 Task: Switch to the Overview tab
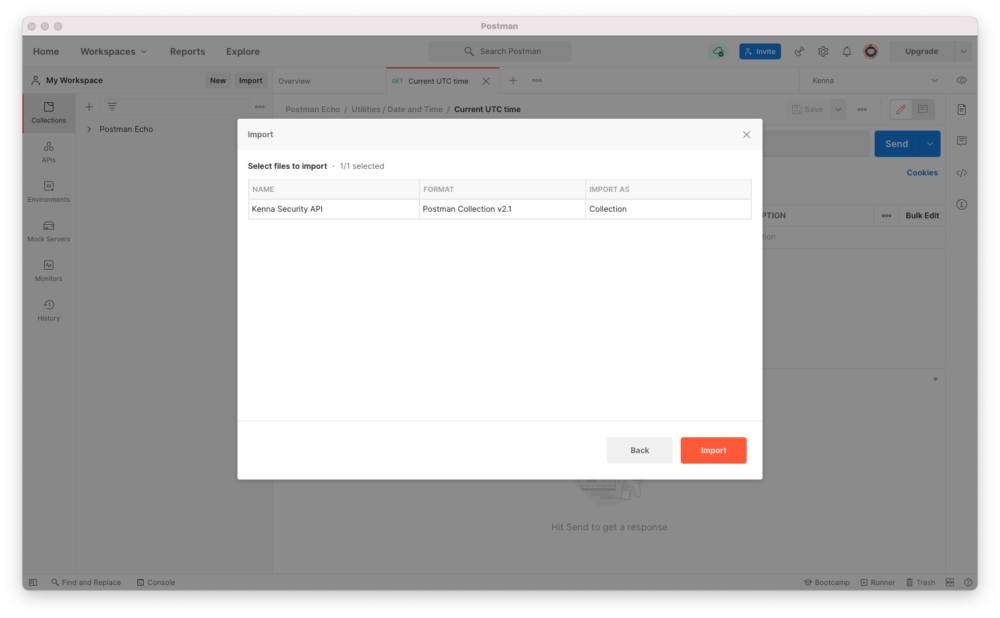[x=294, y=81]
